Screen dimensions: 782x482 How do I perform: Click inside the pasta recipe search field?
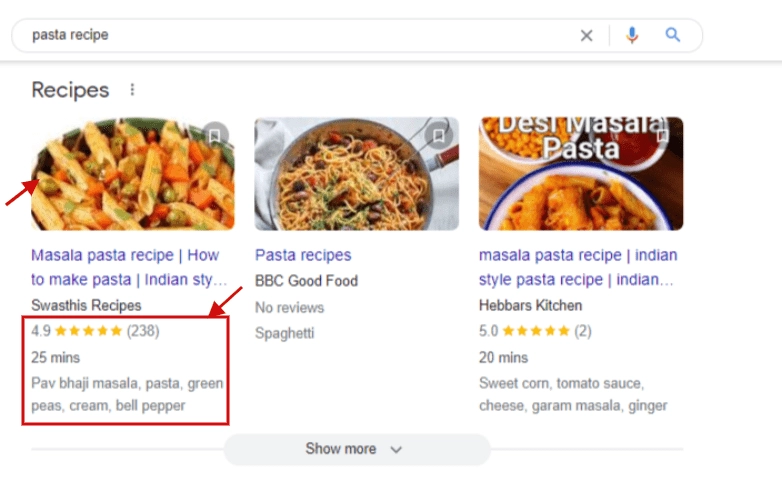[300, 35]
